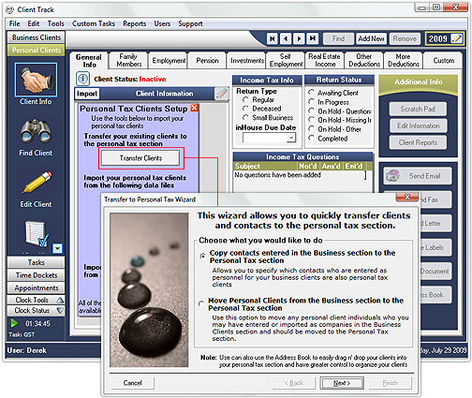Click the Transfer Clients button
472x398 pixels.
[x=141, y=158]
